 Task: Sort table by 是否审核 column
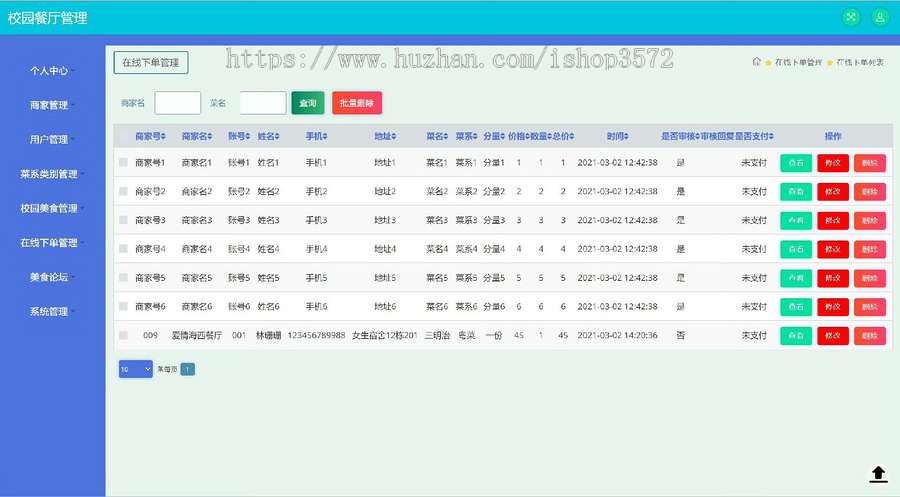(680, 136)
